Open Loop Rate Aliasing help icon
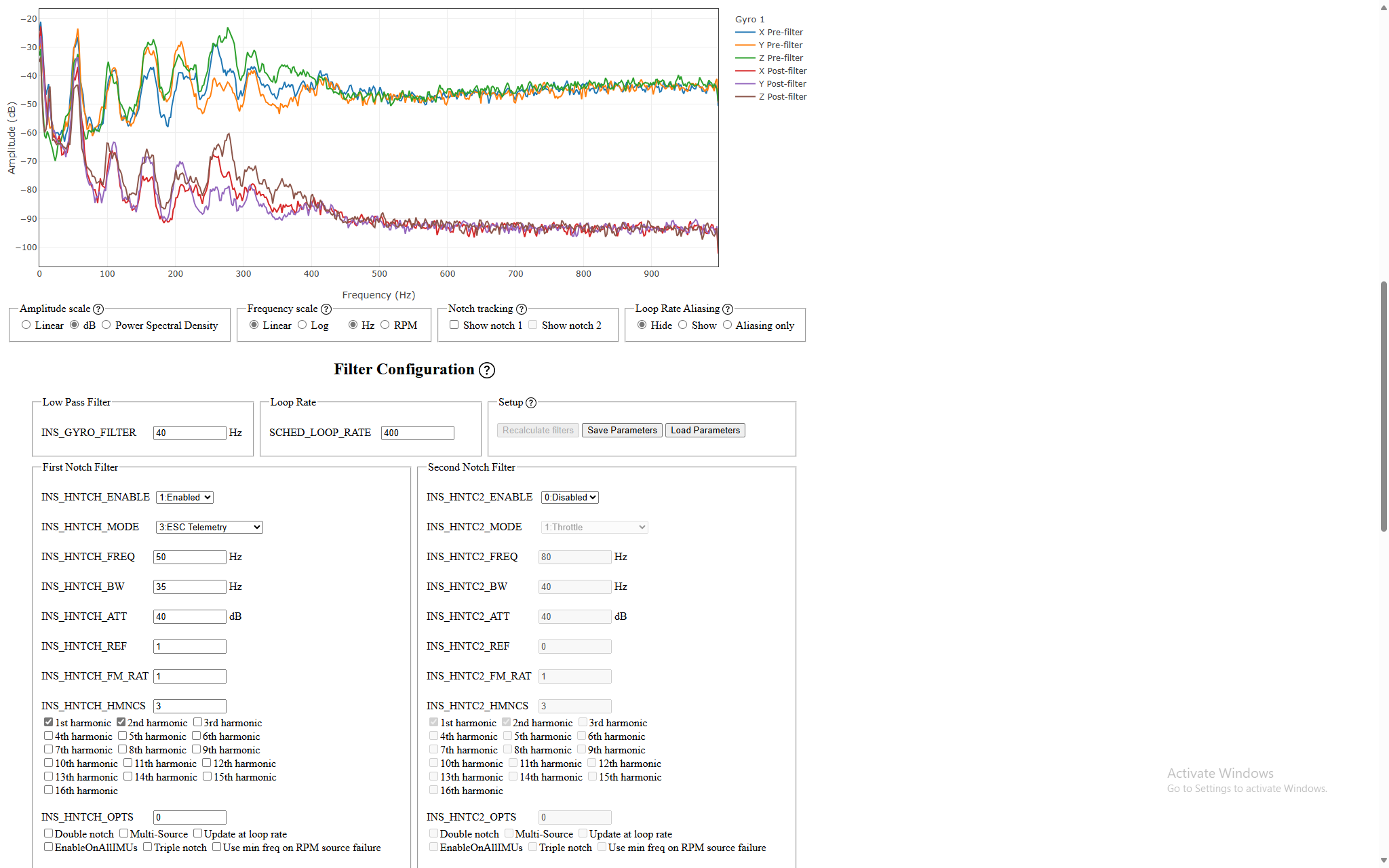The image size is (1389, 868). click(x=728, y=309)
